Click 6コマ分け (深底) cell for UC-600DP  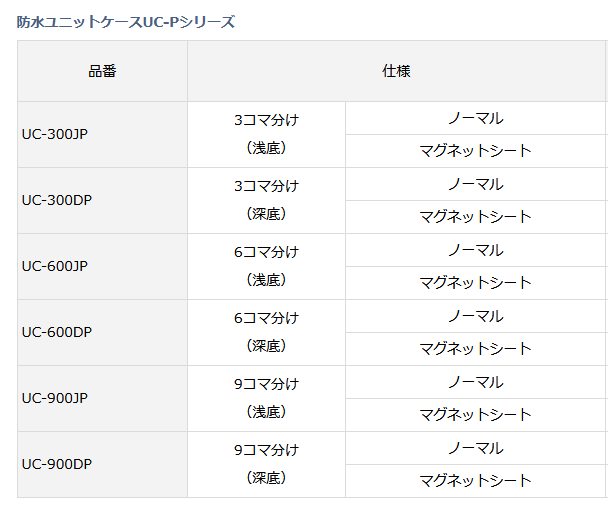point(266,332)
